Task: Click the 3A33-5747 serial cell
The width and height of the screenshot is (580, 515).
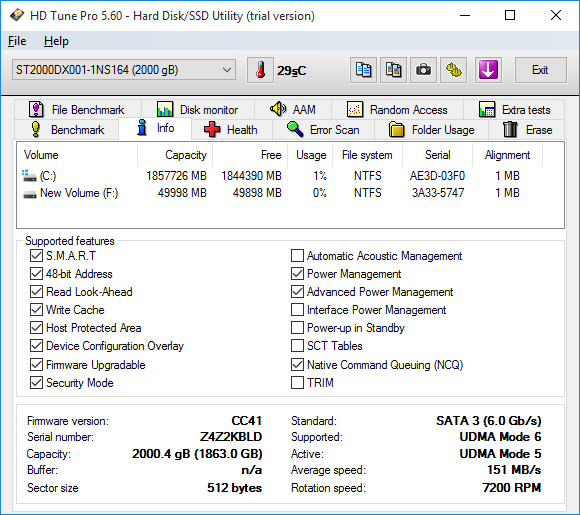Action: [438, 193]
